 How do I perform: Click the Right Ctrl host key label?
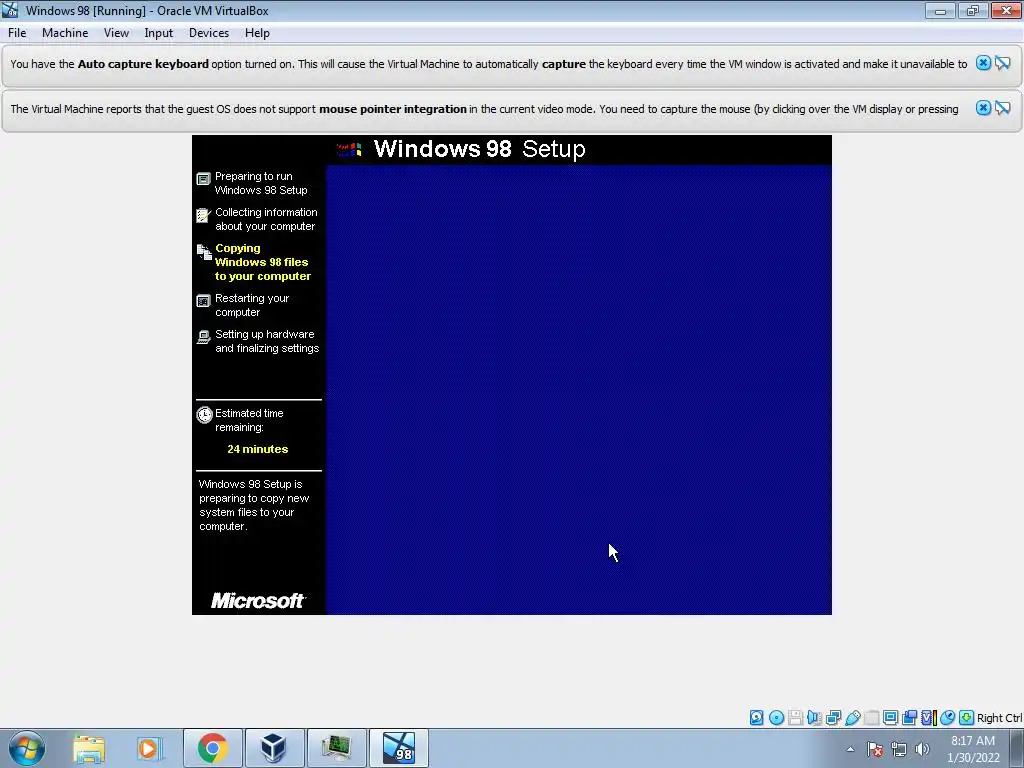999,718
